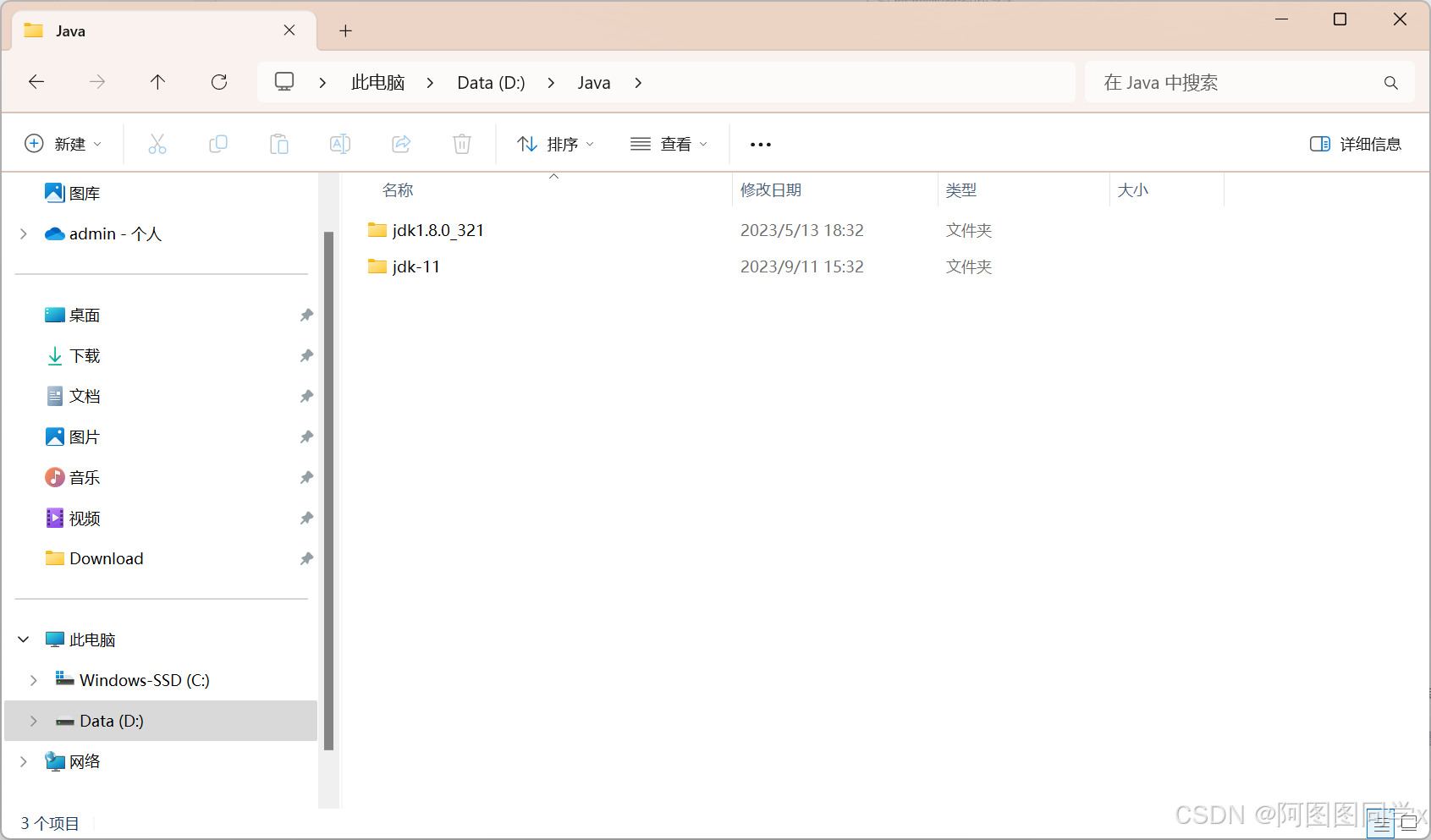Open Data (D:) from the breadcrumb

coord(491,82)
